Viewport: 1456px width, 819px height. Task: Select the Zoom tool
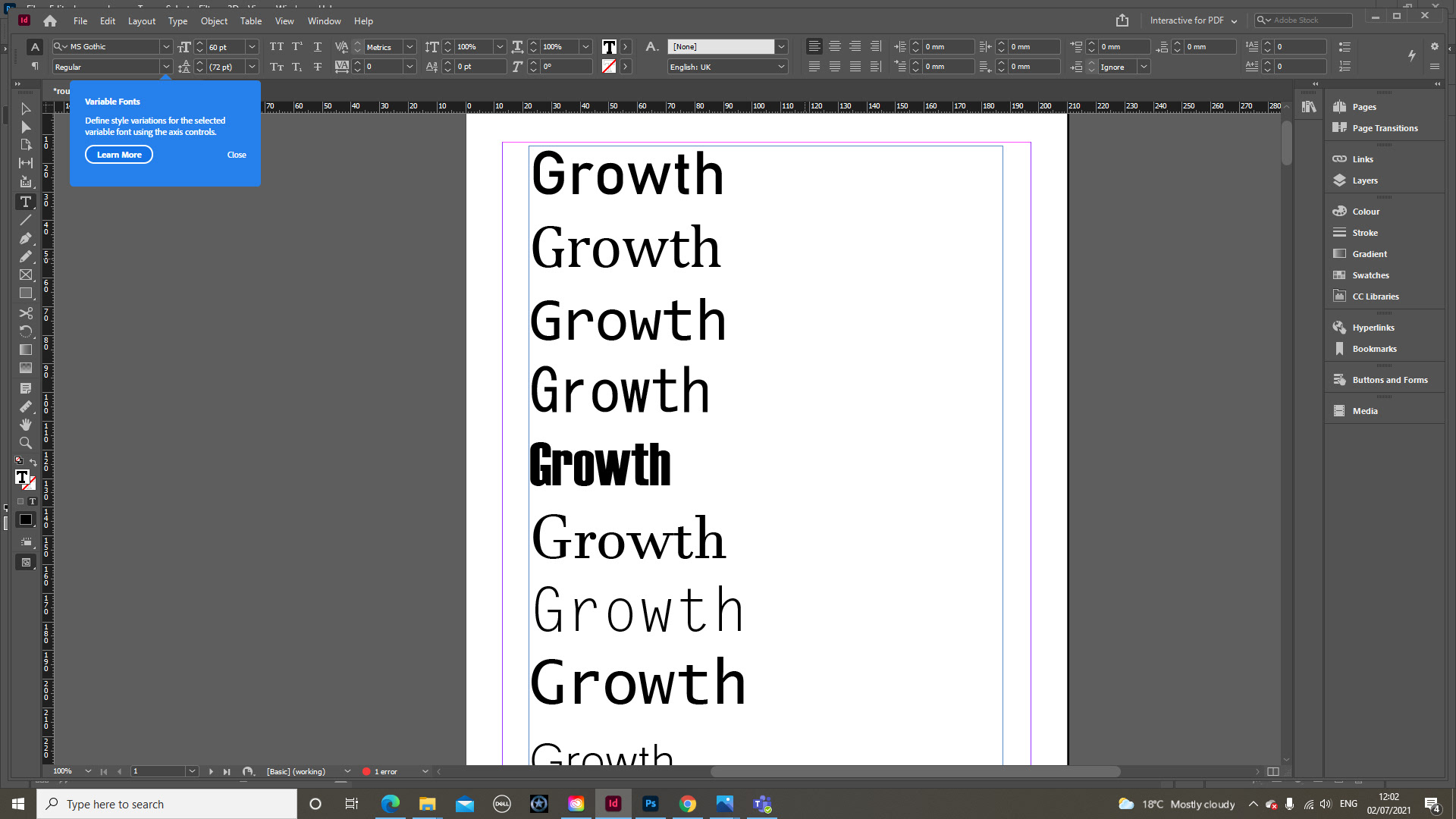coord(25,443)
